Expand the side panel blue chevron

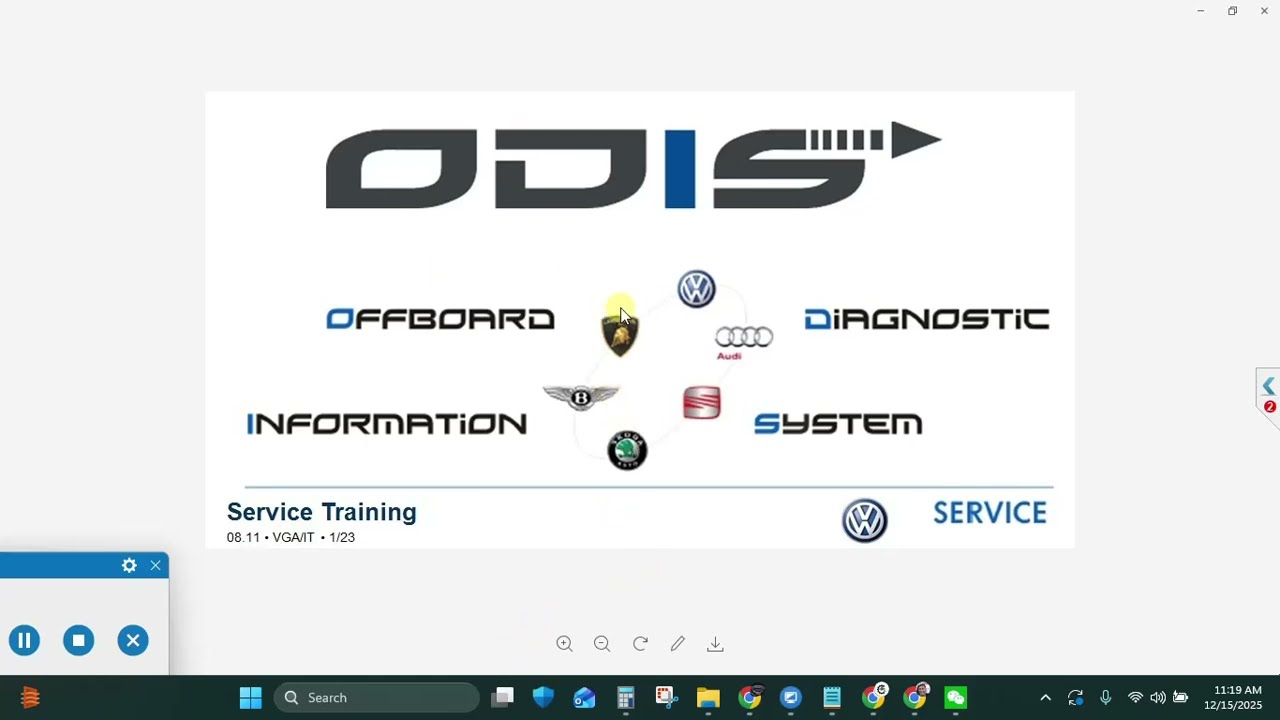tap(1268, 386)
